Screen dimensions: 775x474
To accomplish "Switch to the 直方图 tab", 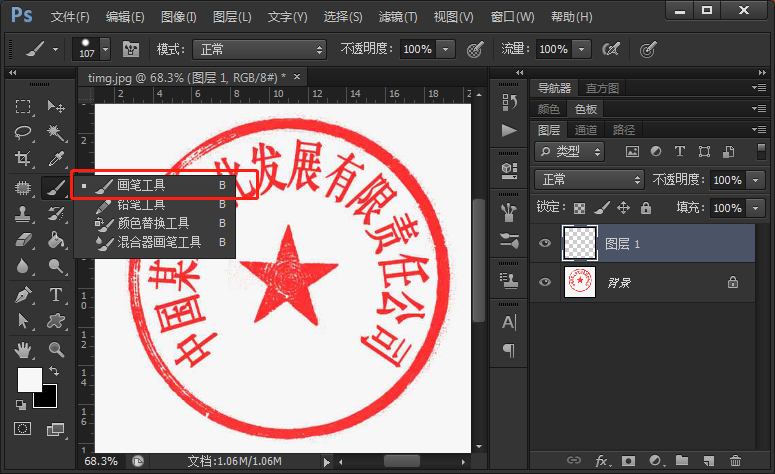I will click(602, 88).
